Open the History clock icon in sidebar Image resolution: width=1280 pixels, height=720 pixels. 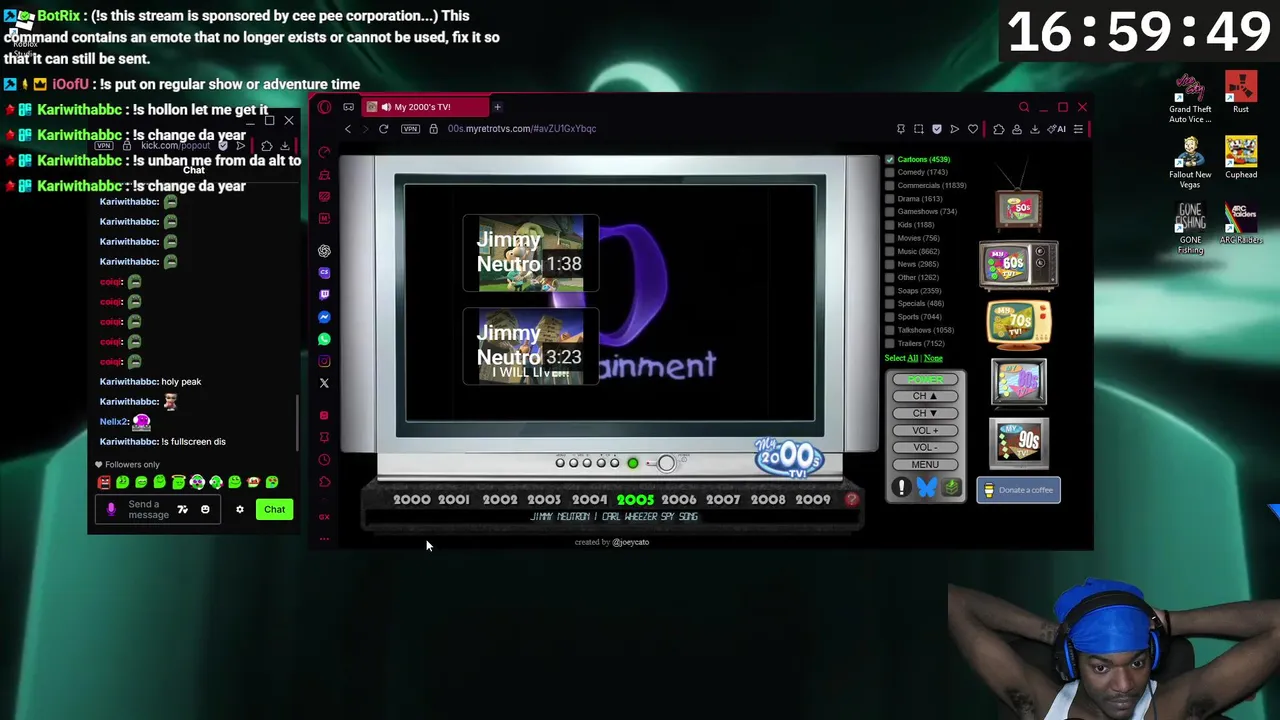point(324,460)
